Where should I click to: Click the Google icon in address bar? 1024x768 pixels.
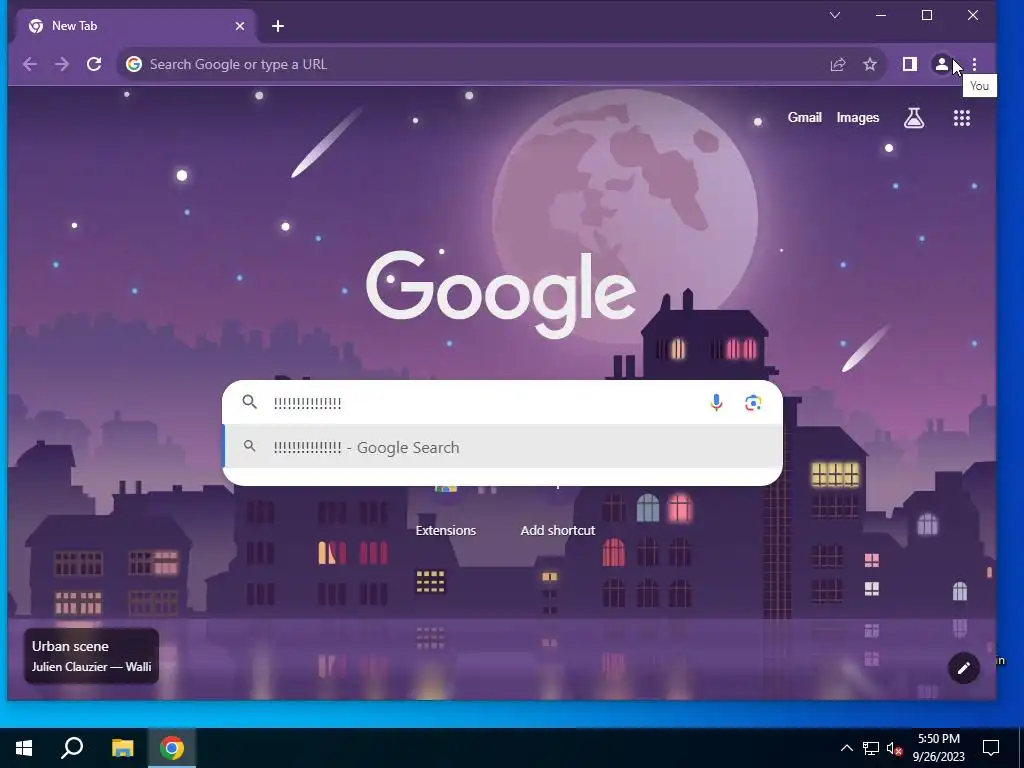(x=134, y=64)
